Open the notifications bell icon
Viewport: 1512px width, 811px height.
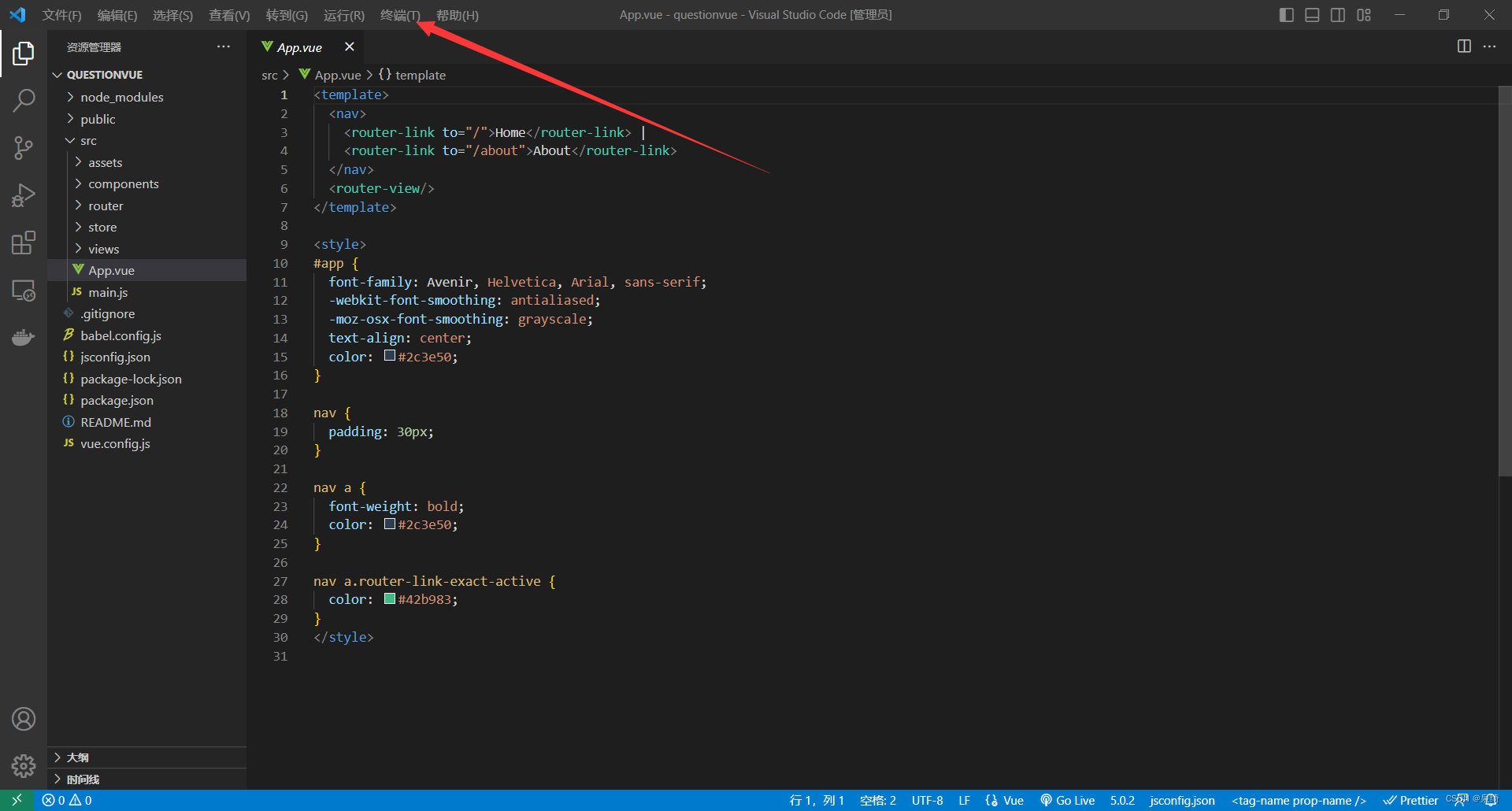coord(1491,800)
